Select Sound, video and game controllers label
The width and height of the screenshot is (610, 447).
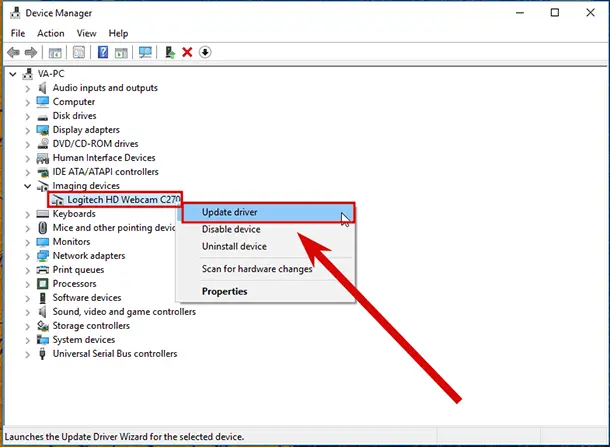coord(124,312)
